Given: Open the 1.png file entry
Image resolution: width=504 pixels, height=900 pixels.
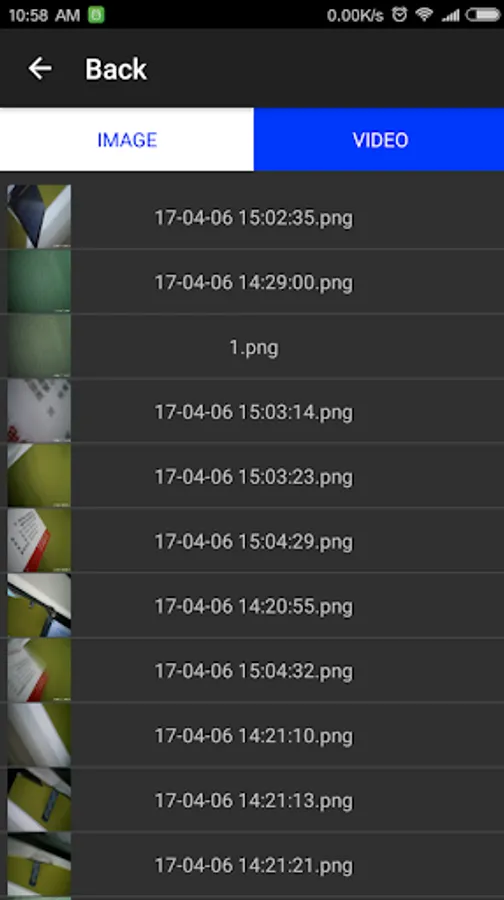Looking at the screenshot, I should point(252,347).
